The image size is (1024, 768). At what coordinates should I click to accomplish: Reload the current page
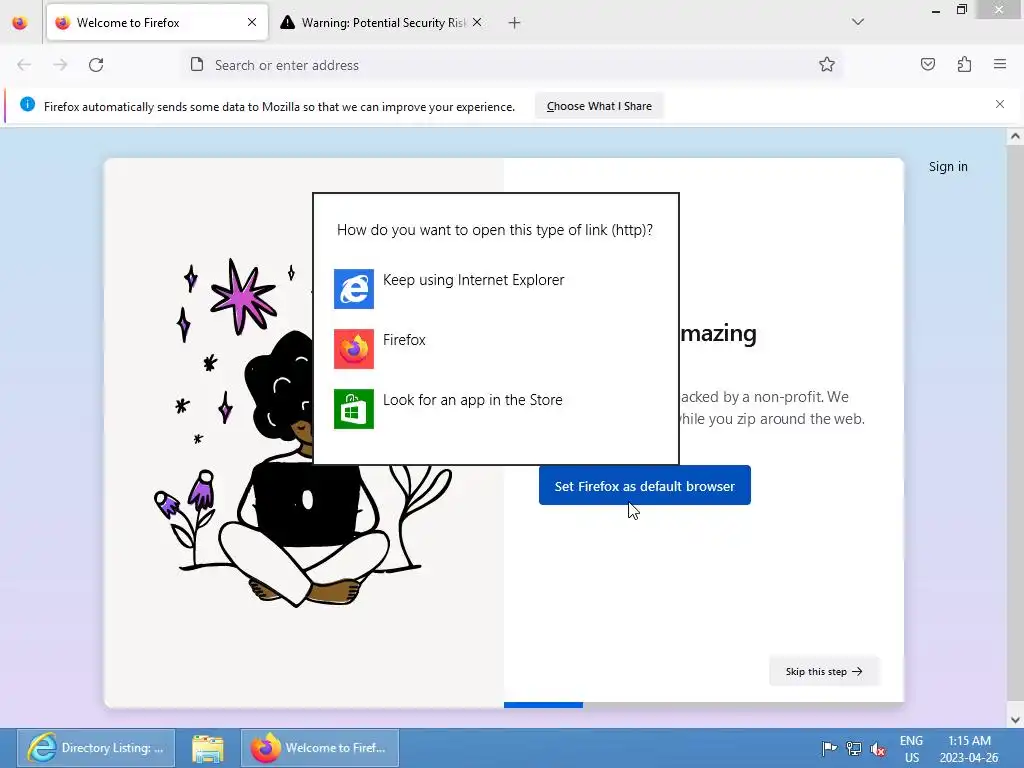[x=96, y=65]
